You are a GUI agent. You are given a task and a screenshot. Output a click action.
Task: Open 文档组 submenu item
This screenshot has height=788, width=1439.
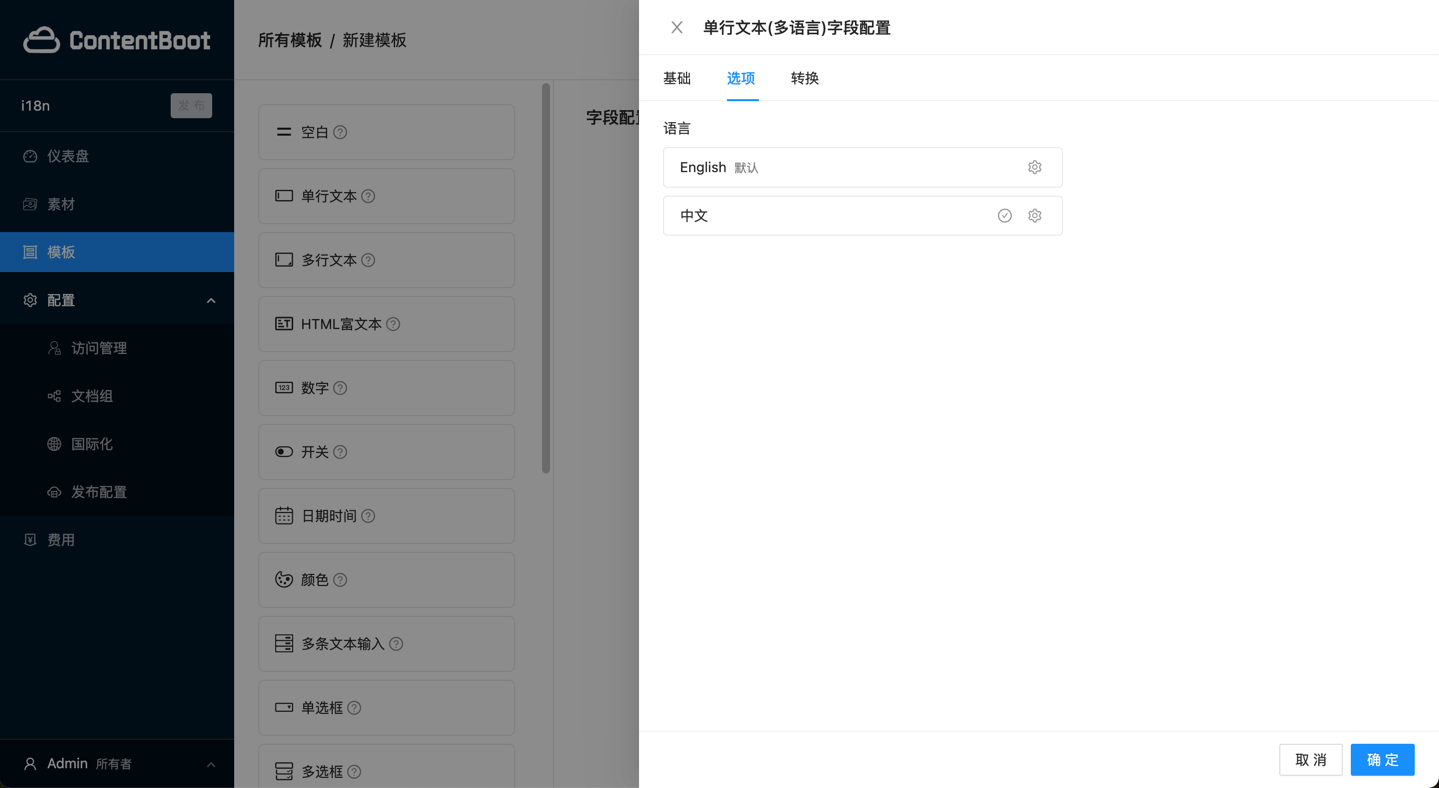(117, 396)
